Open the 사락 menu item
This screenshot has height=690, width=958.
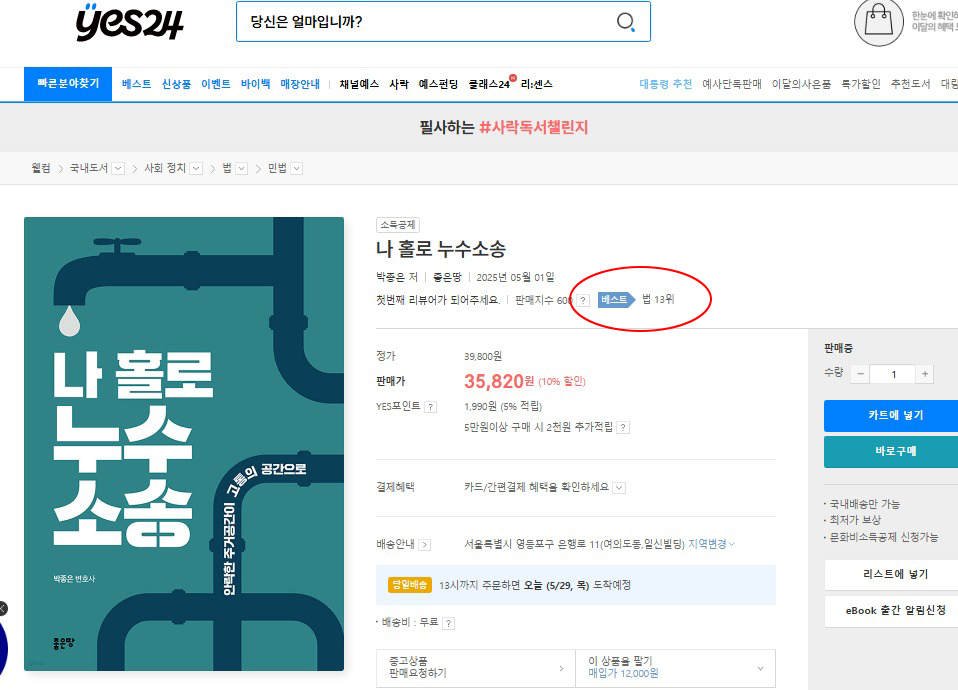tap(399, 84)
